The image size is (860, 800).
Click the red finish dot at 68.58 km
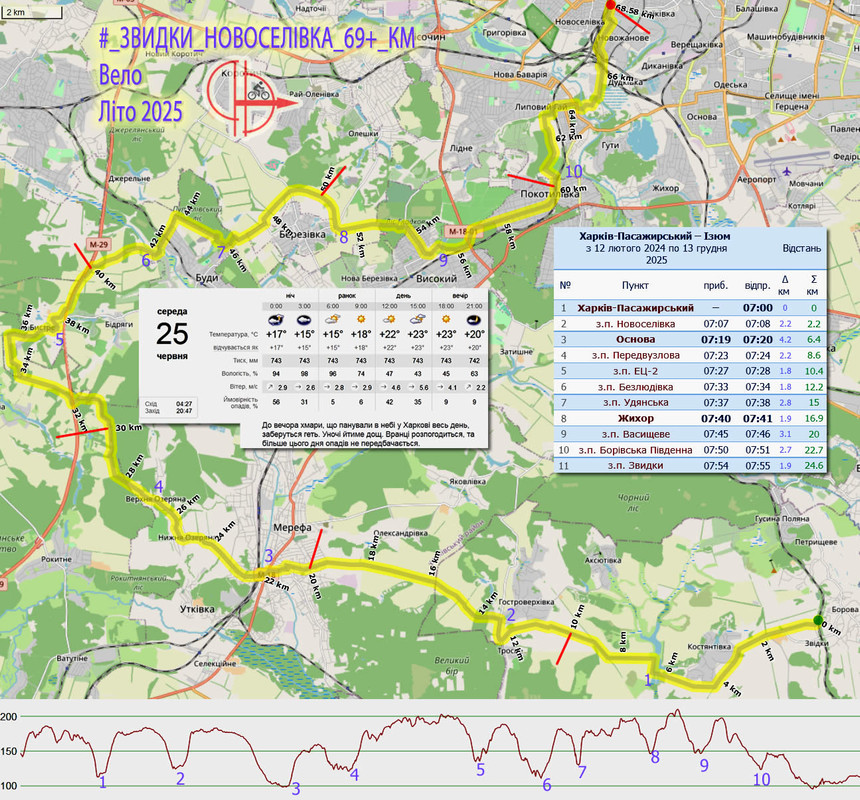click(610, 5)
